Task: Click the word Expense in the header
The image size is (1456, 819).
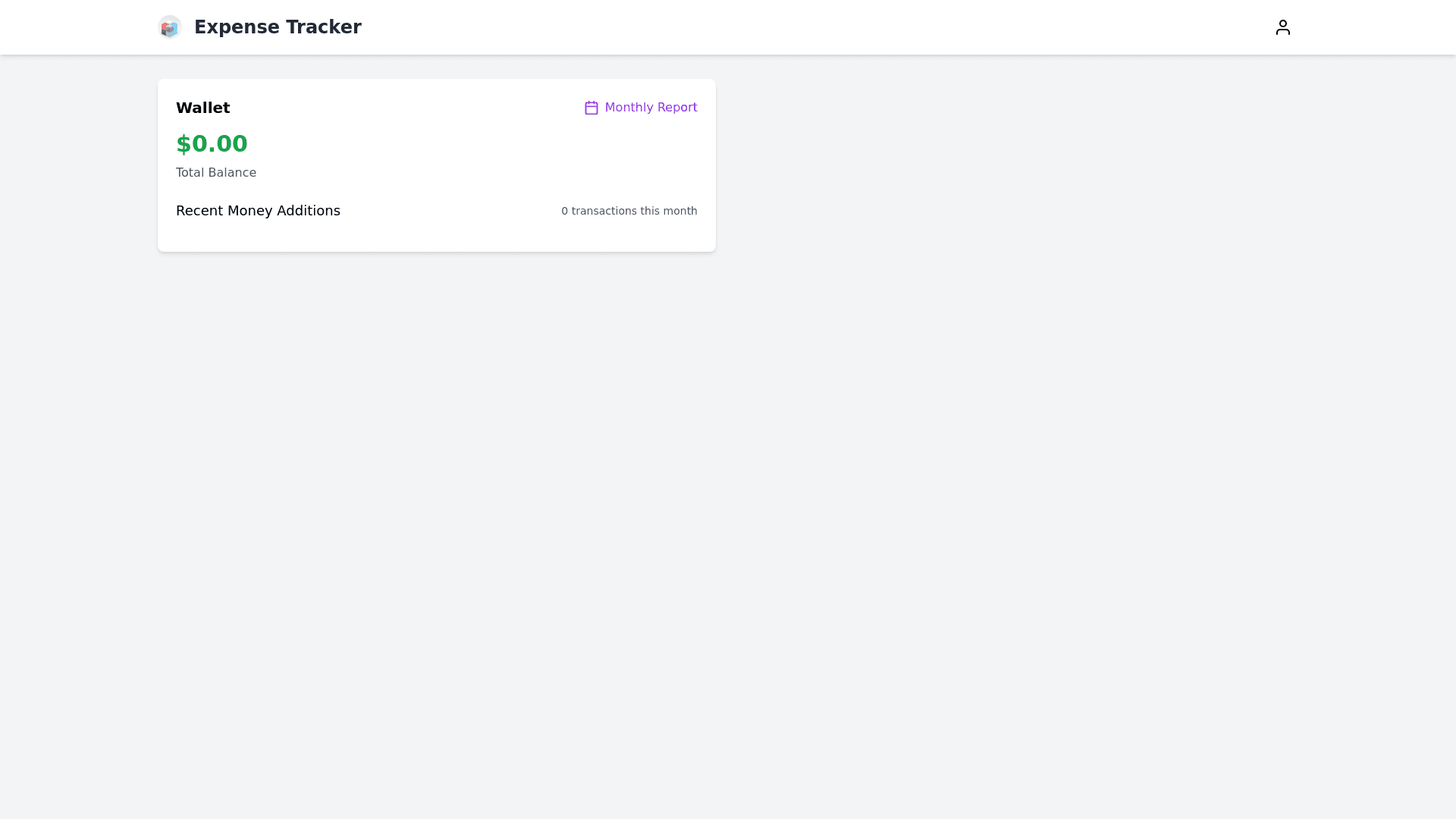Action: pyautogui.click(x=237, y=27)
